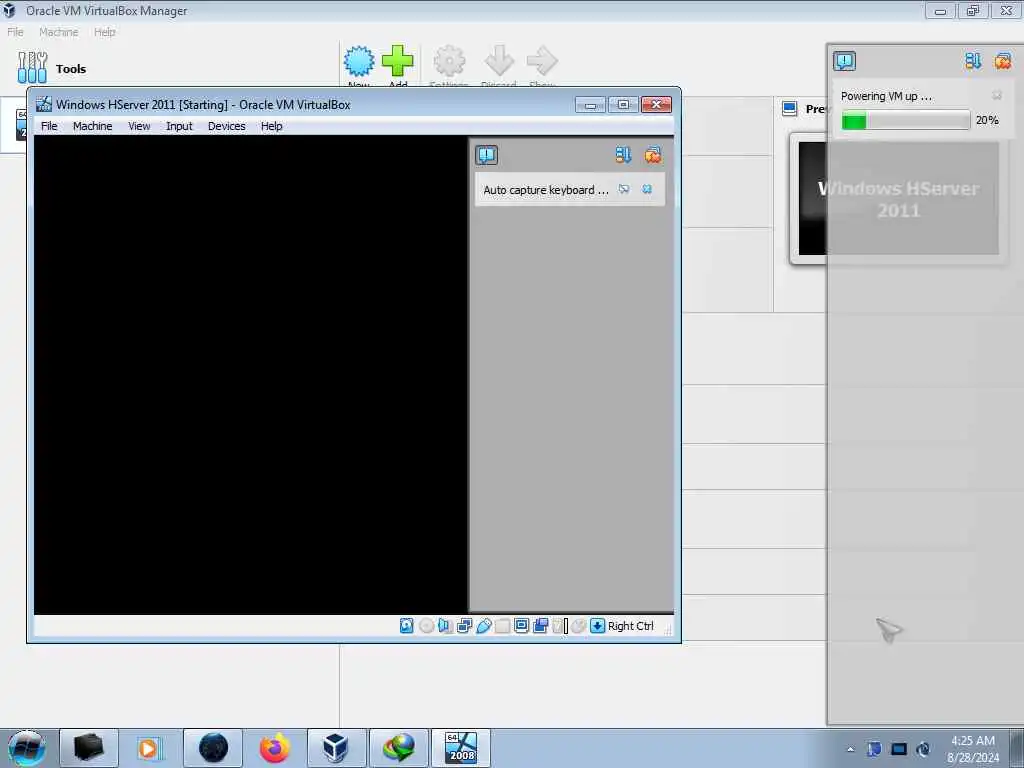Click the Powering VM up progress bar
Screen dimensions: 1024x768
906,120
